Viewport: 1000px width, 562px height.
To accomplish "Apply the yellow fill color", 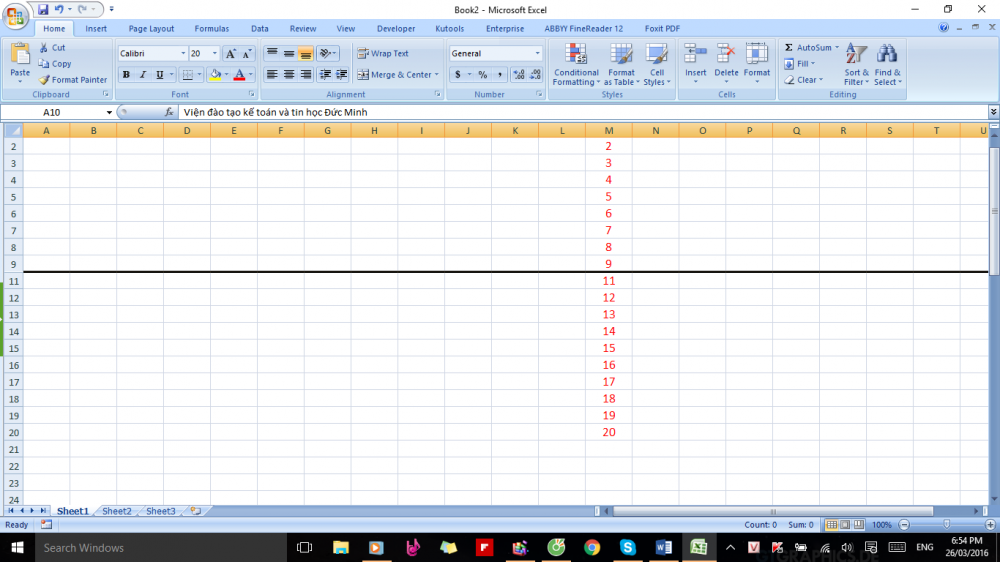I will coord(215,75).
